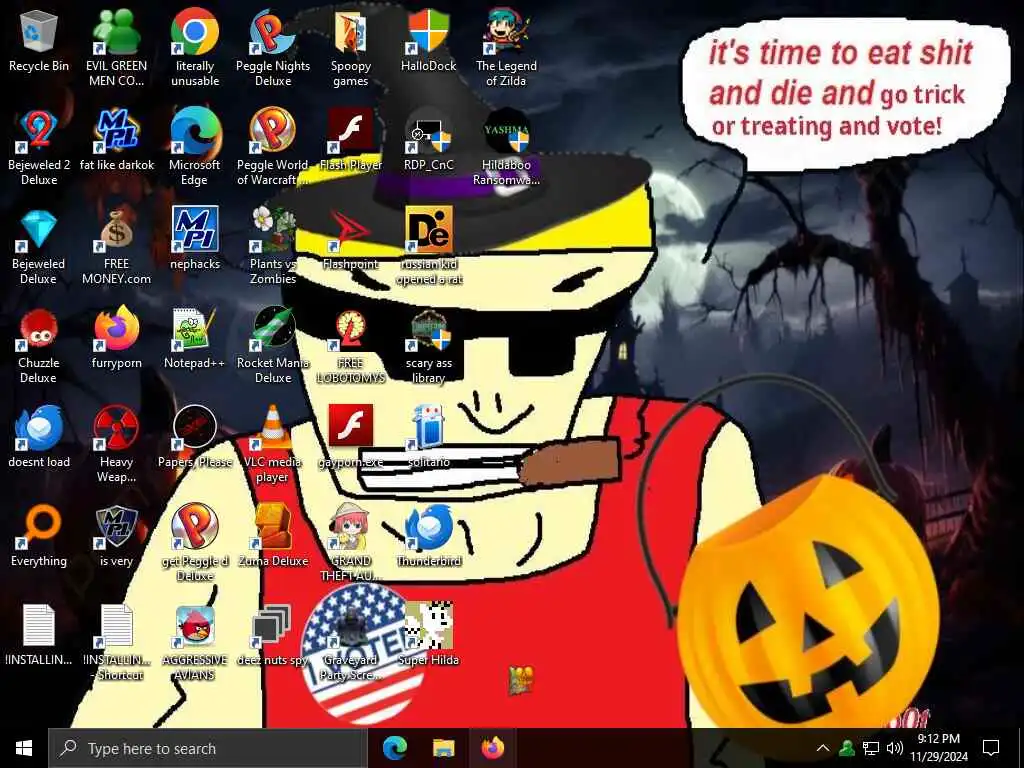1024x768 pixels.
Task: Click the small unlabeled icon right of Super Hilda
Action: pos(520,680)
